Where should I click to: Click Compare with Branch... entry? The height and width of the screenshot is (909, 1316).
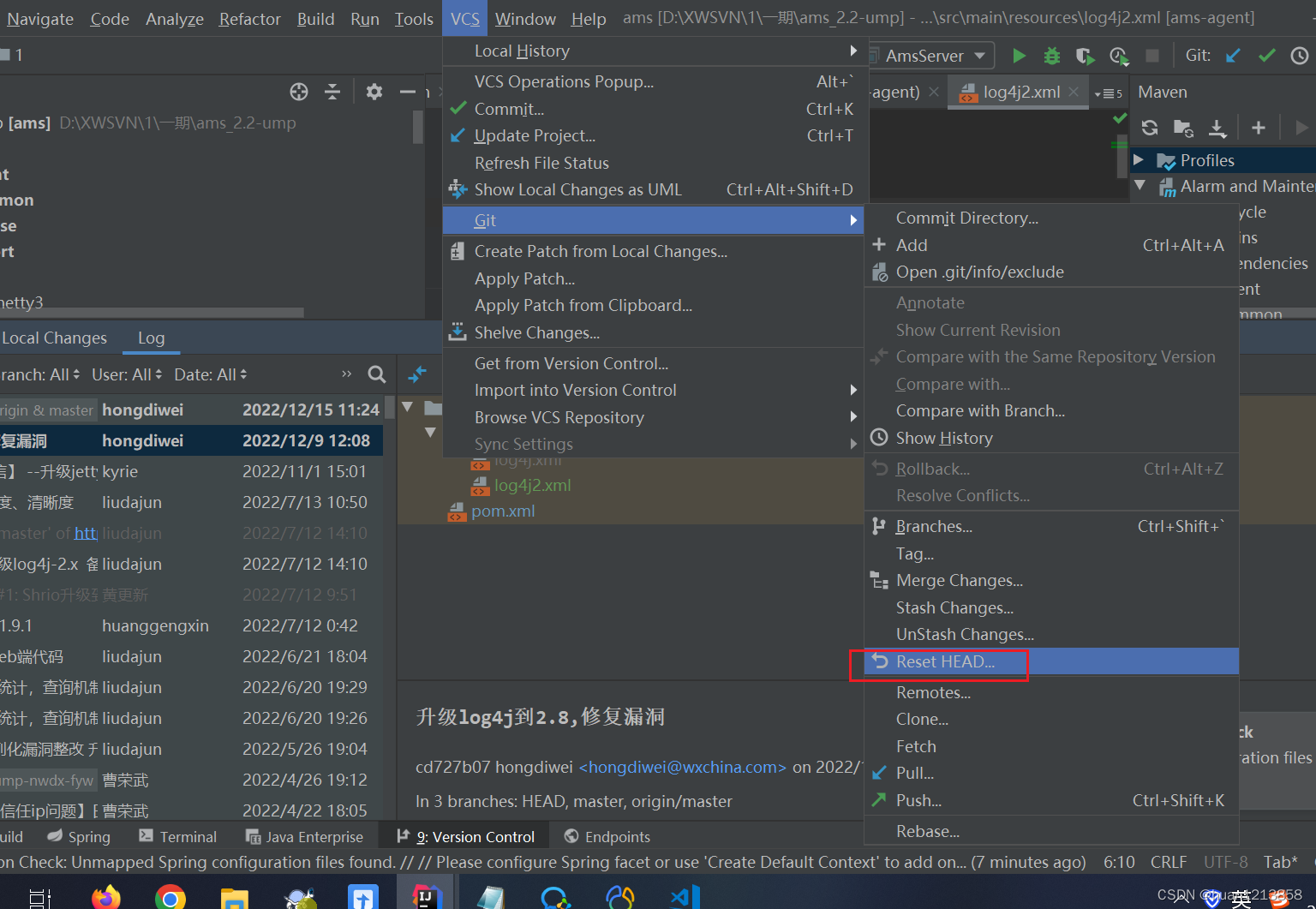pos(1051,410)
